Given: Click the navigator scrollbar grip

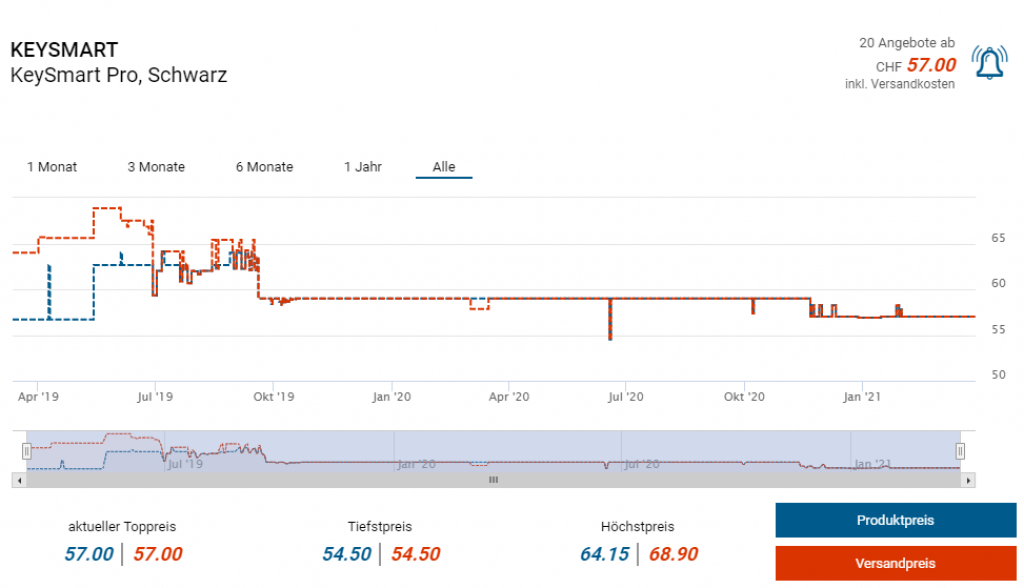Looking at the screenshot, I should (x=492, y=480).
